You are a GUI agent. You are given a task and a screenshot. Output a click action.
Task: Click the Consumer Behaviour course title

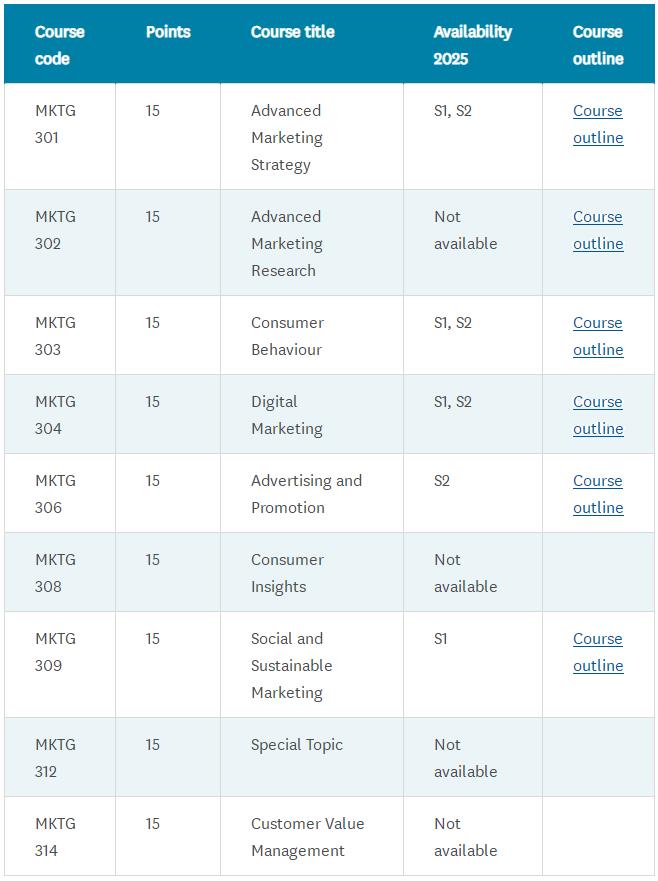coord(287,336)
